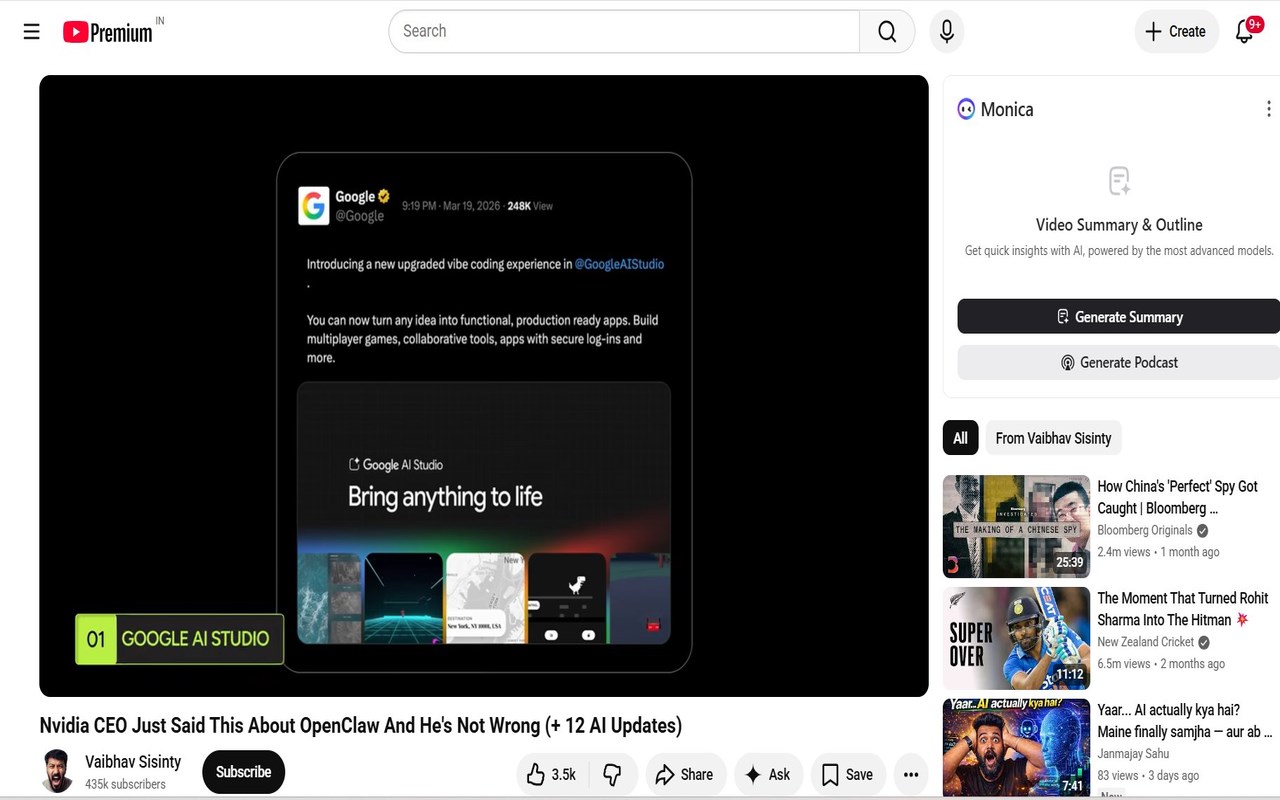
Task: Visit Janmajay Sahu channel
Action: tap(1133, 754)
